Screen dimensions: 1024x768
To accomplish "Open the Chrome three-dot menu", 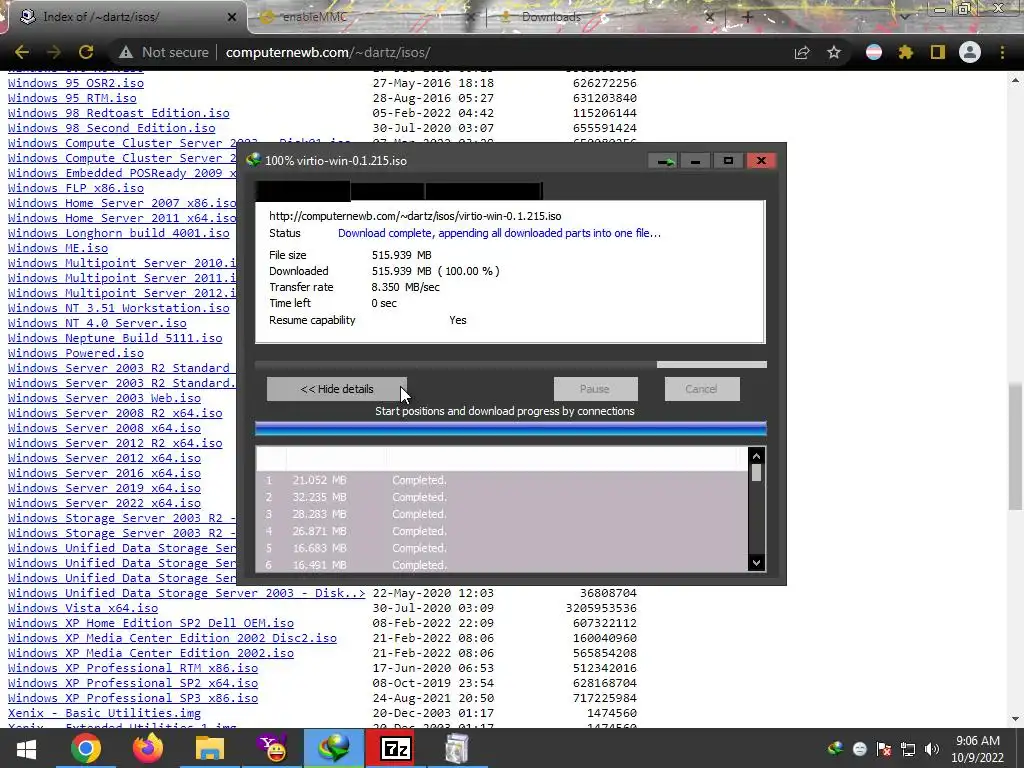I will click(1002, 52).
